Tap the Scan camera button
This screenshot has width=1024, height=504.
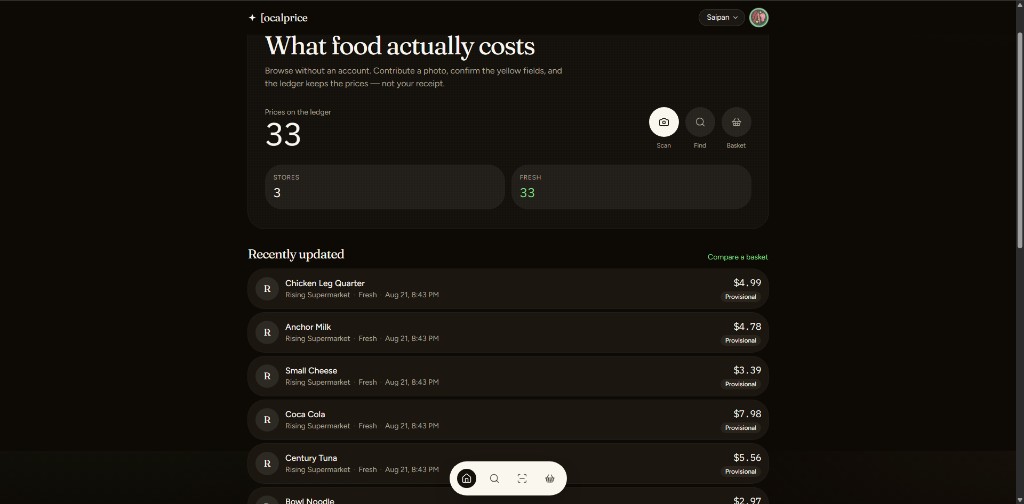coord(664,122)
